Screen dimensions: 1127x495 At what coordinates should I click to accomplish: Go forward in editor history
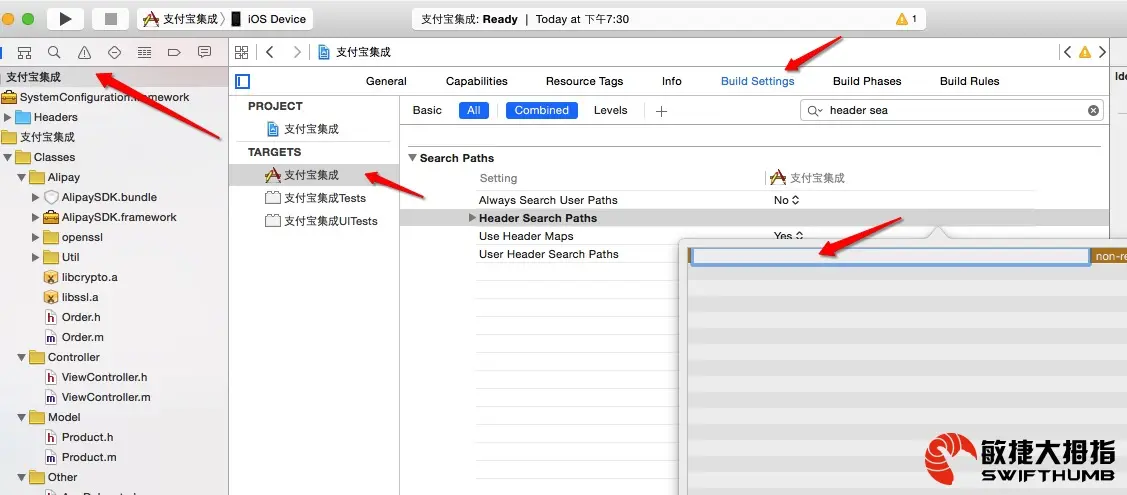tap(297, 52)
